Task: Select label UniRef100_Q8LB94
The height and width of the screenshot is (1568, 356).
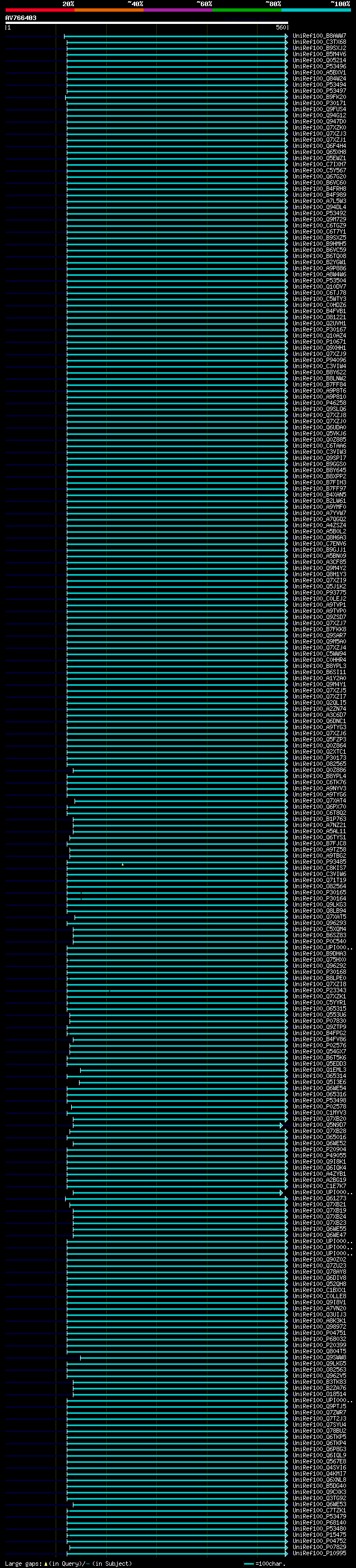Action: pyautogui.click(x=319, y=911)
